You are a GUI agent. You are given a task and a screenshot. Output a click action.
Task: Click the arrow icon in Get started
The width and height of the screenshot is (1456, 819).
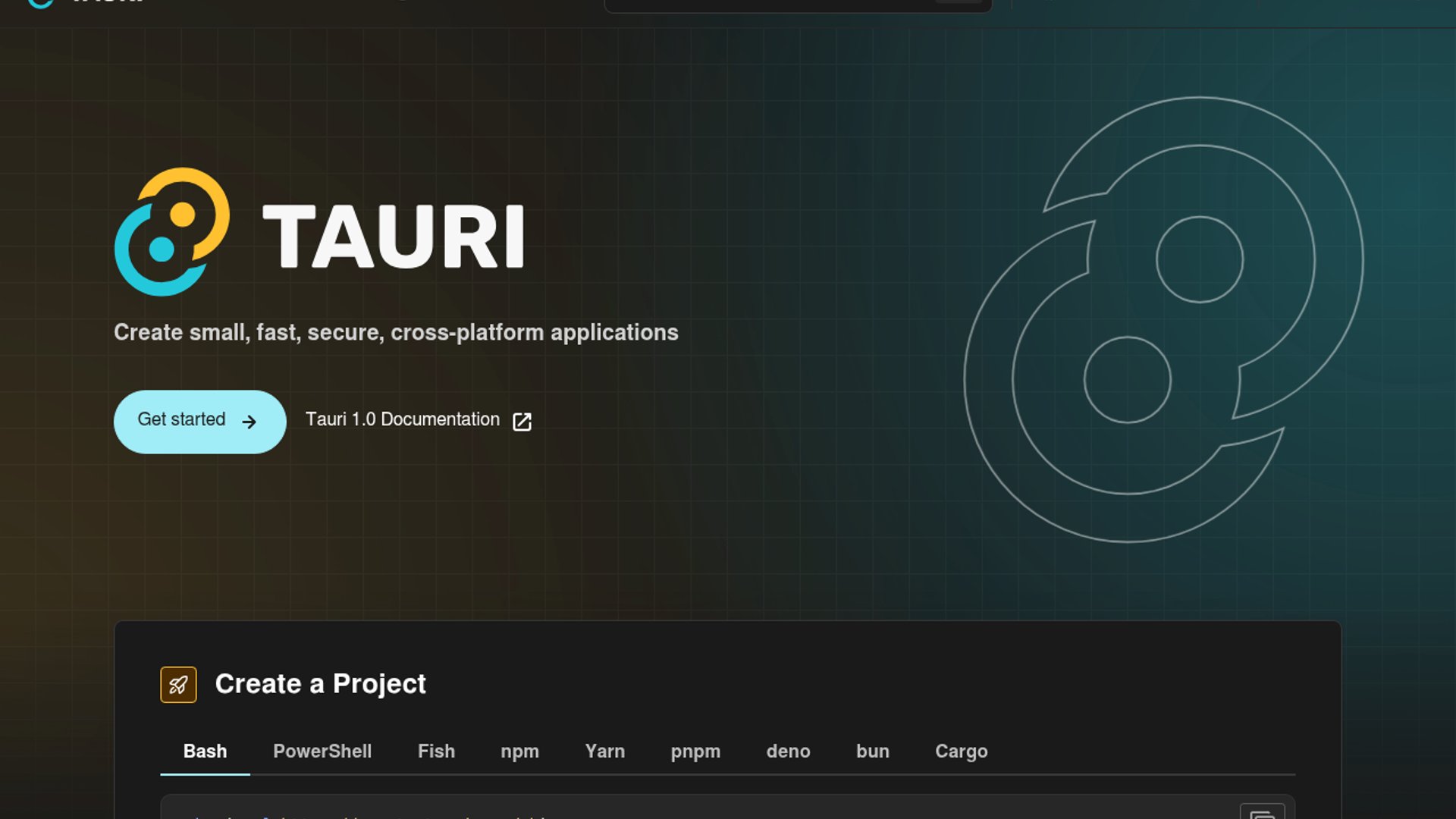249,422
